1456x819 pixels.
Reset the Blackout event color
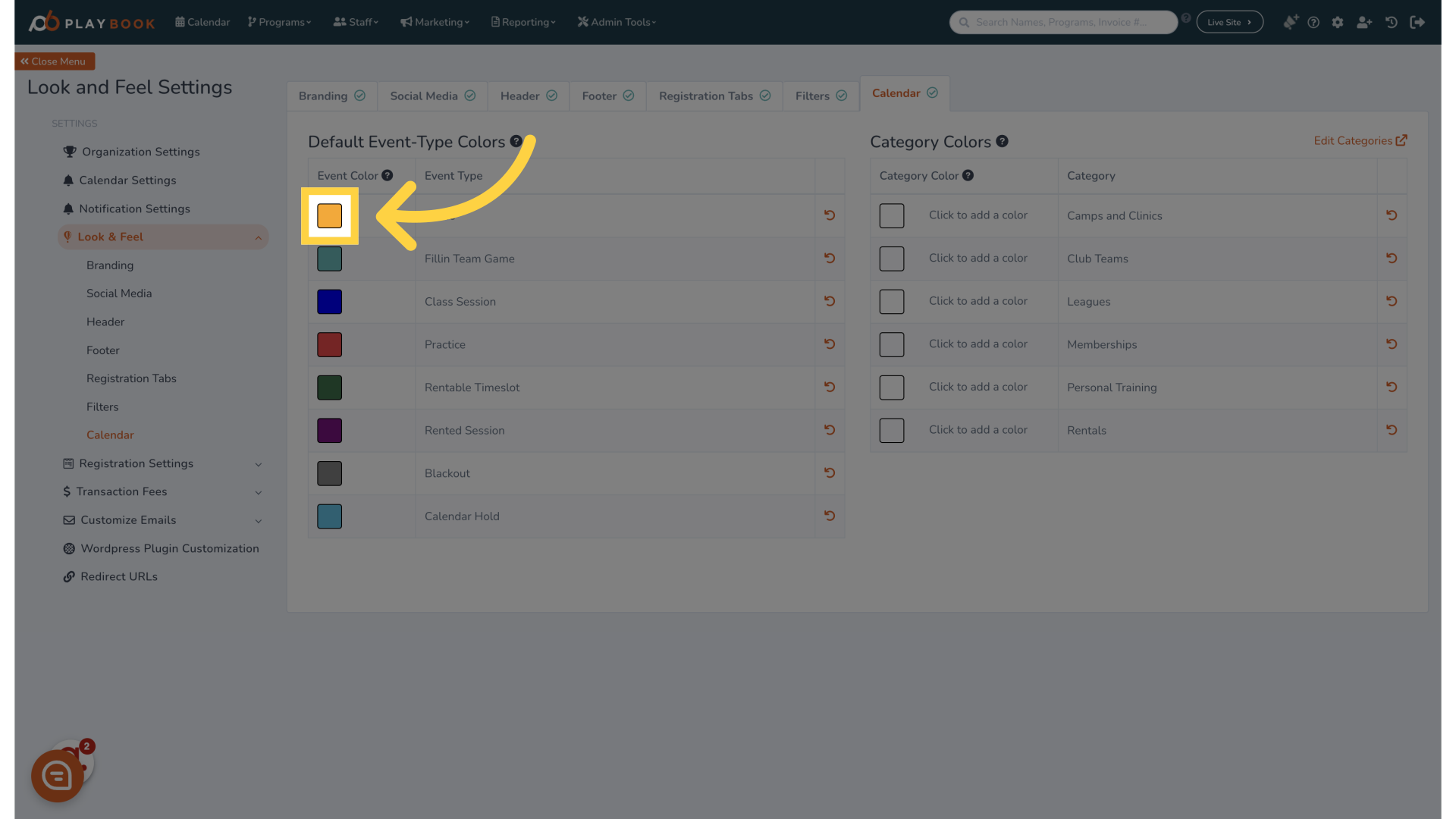[830, 472]
